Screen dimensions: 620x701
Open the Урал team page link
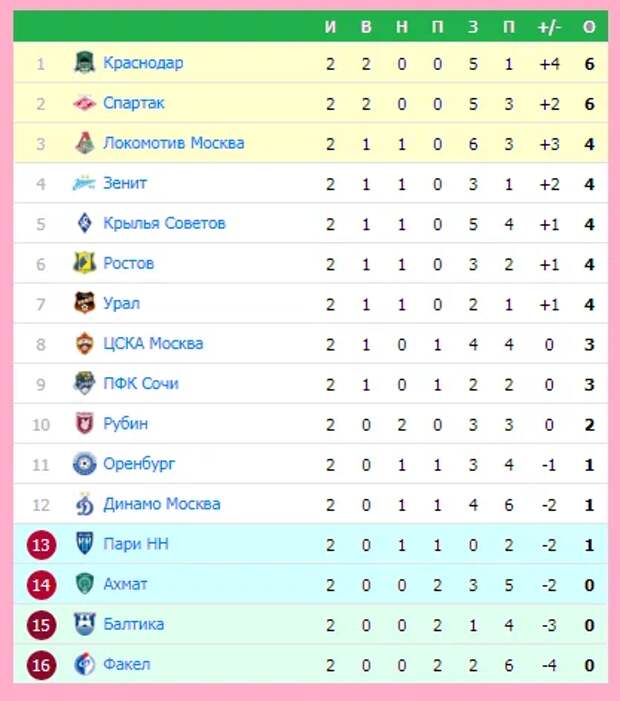pos(121,304)
